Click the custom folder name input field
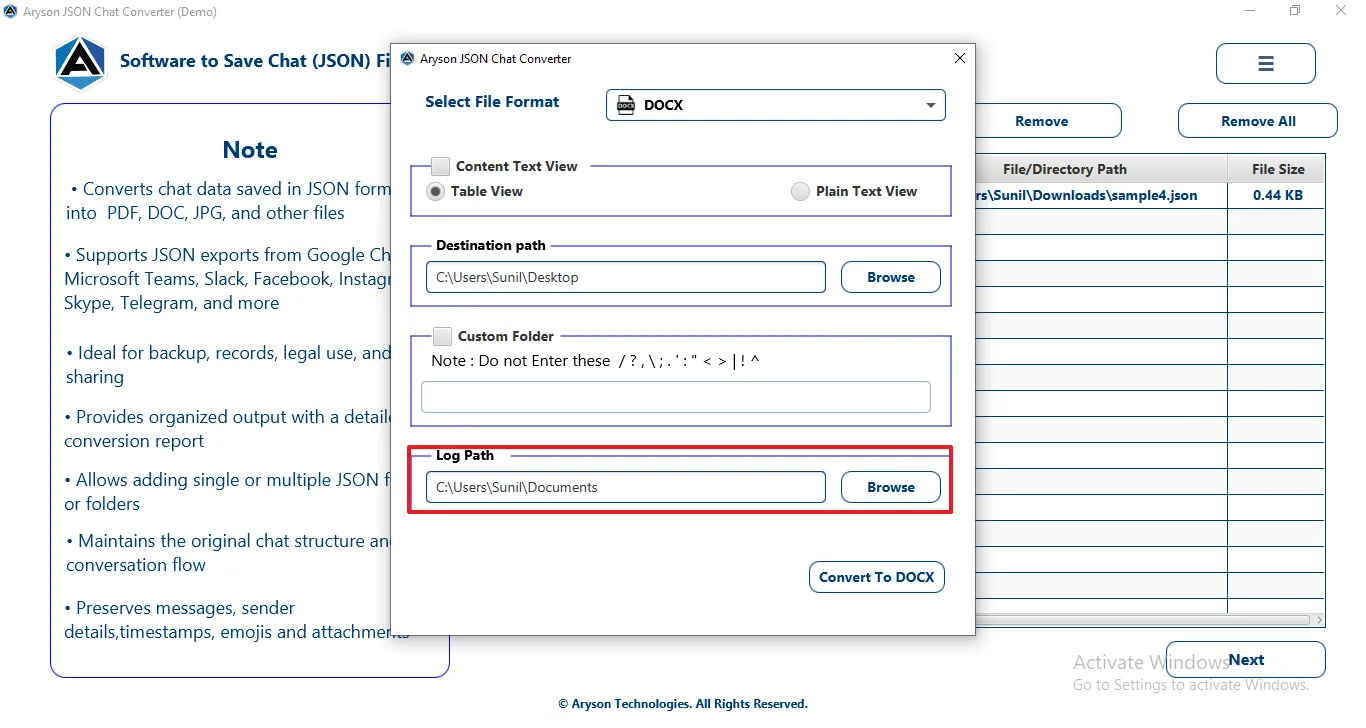Viewport: 1366px width, 728px height. (x=676, y=397)
